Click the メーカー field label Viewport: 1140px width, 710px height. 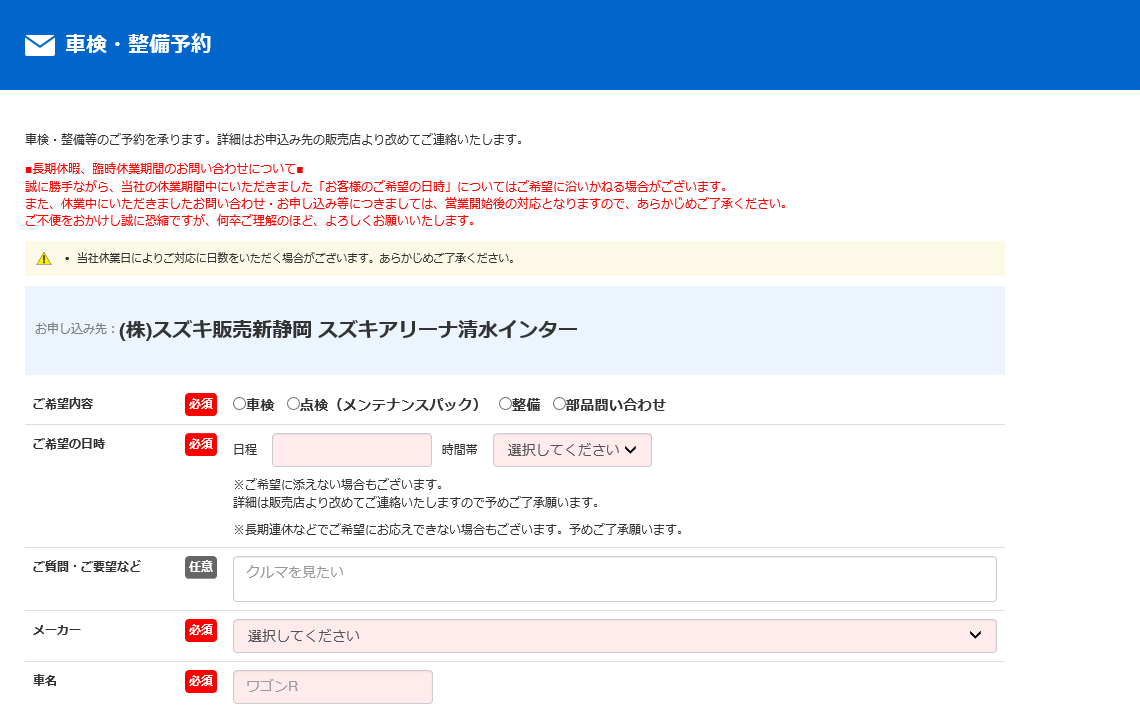coord(57,630)
